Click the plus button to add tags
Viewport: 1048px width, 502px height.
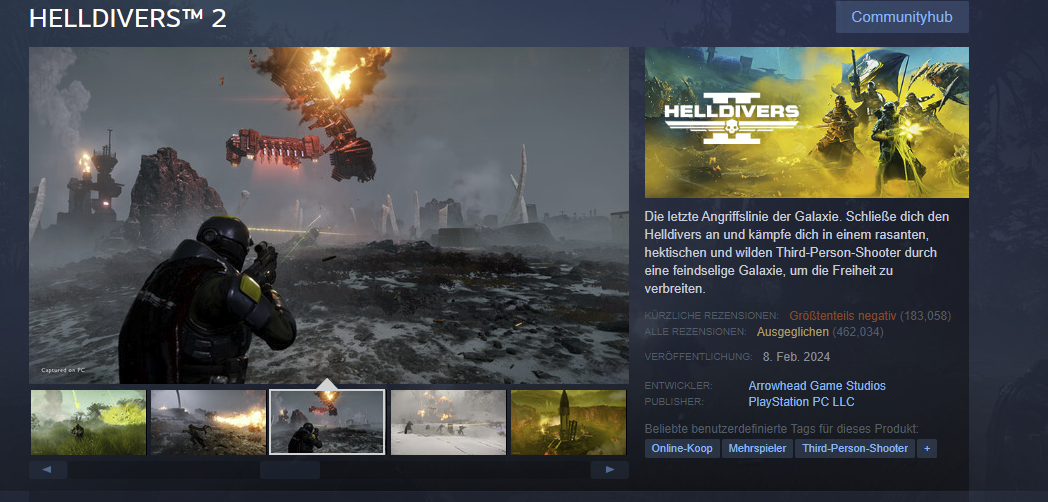(x=927, y=449)
